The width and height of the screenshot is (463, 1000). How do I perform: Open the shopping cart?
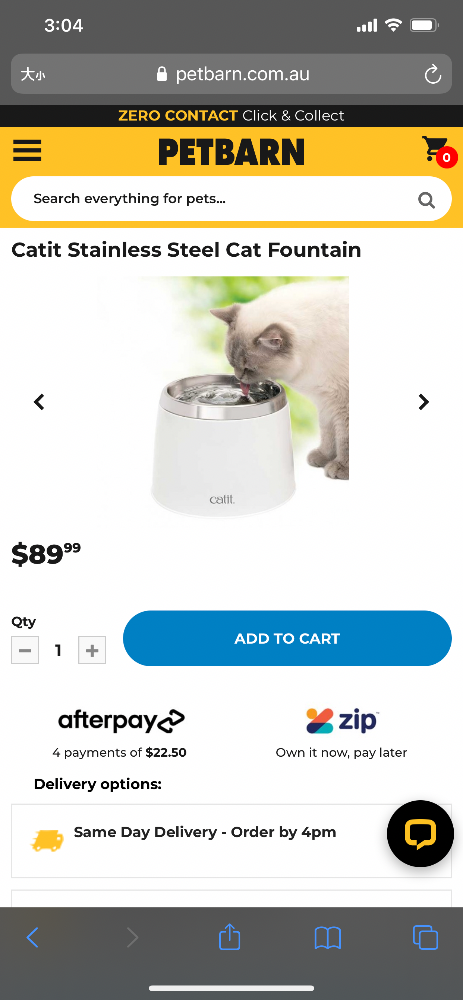439,151
